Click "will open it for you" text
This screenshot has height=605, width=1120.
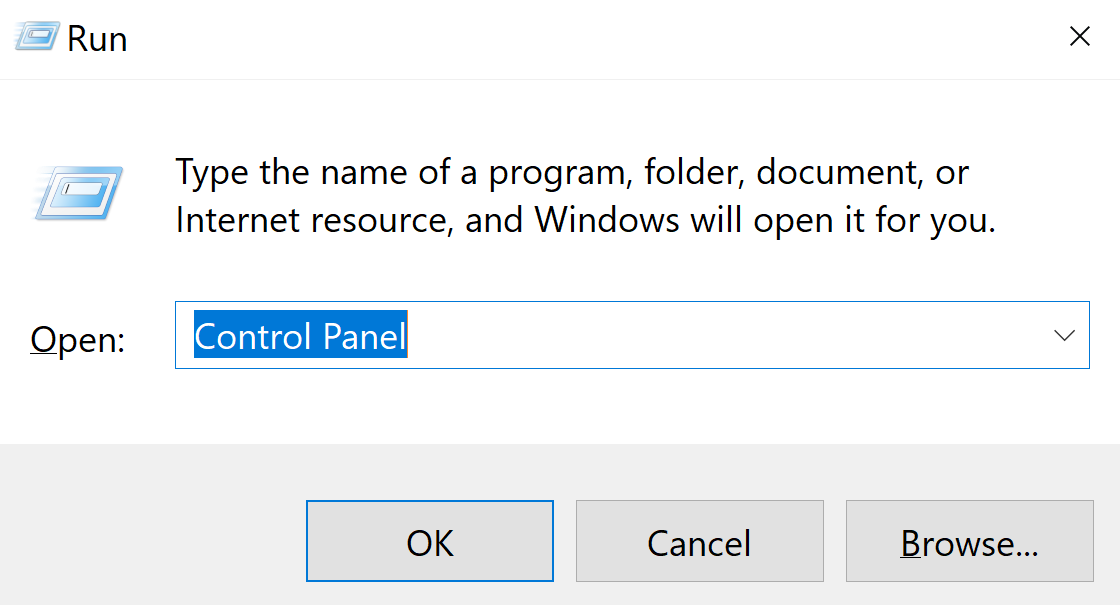pyautogui.click(x=842, y=219)
